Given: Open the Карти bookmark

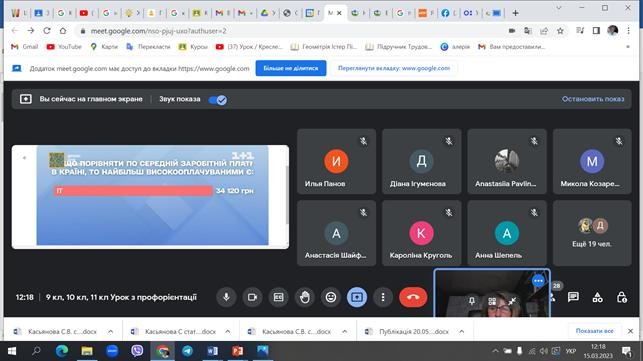Looking at the screenshot, I should [104, 47].
